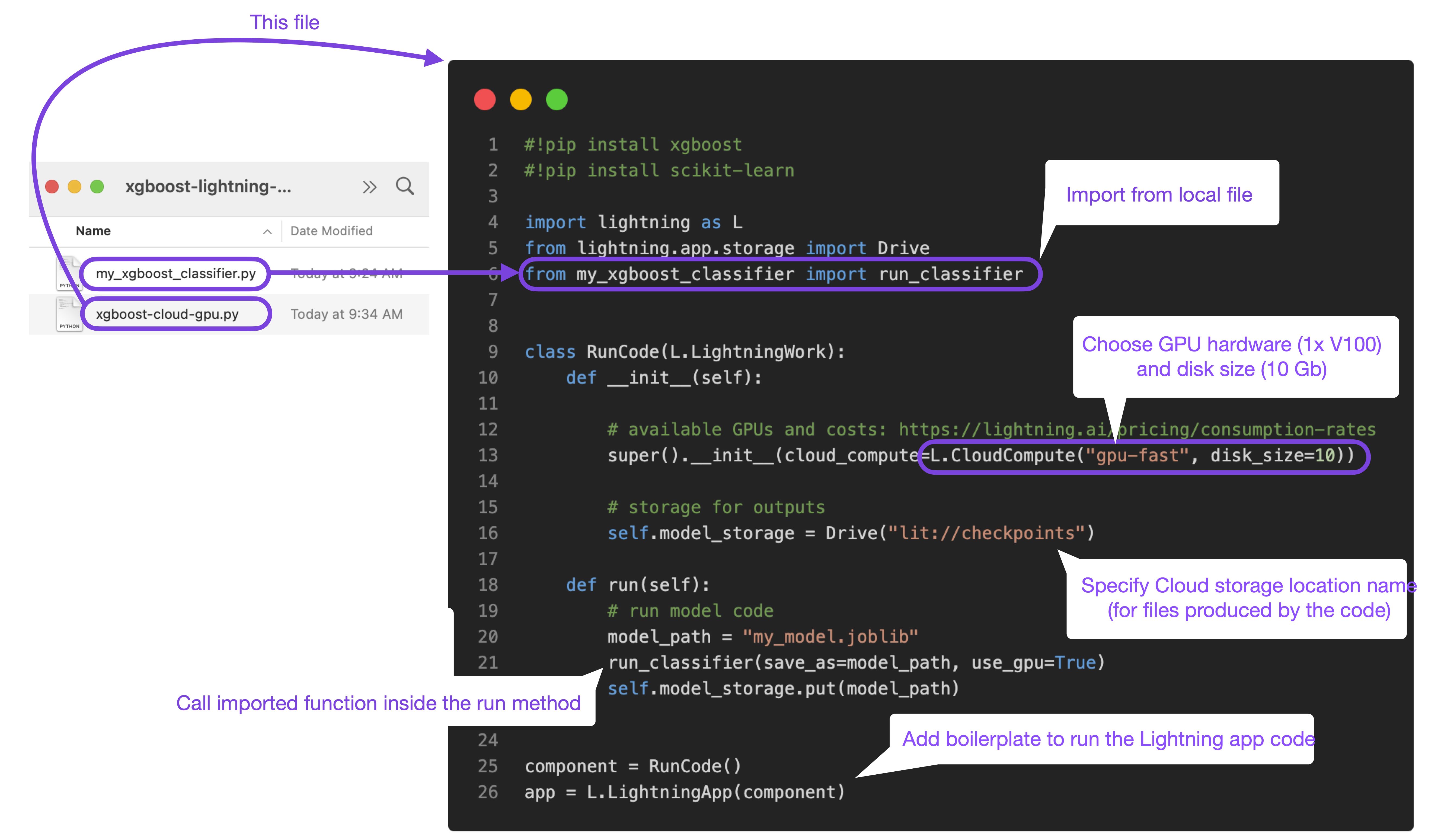Click the '#!pip install scikit-learn' comment on line 2

pos(659,170)
